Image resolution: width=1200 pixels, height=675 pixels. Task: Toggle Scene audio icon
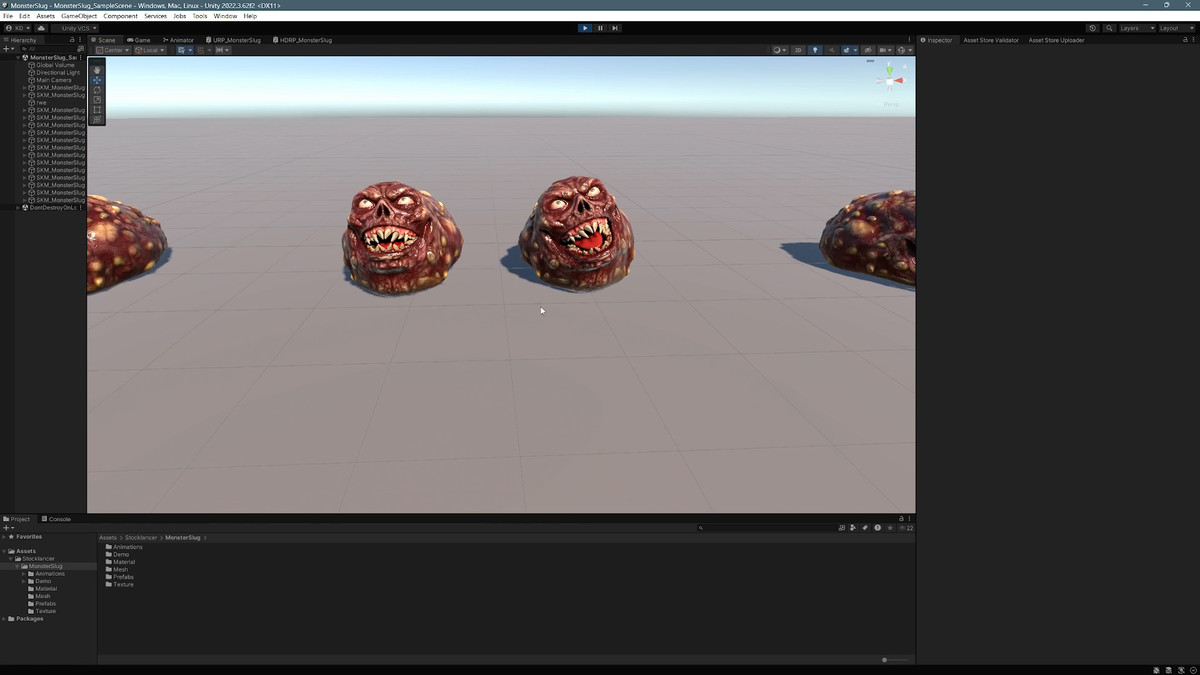pyautogui.click(x=831, y=50)
